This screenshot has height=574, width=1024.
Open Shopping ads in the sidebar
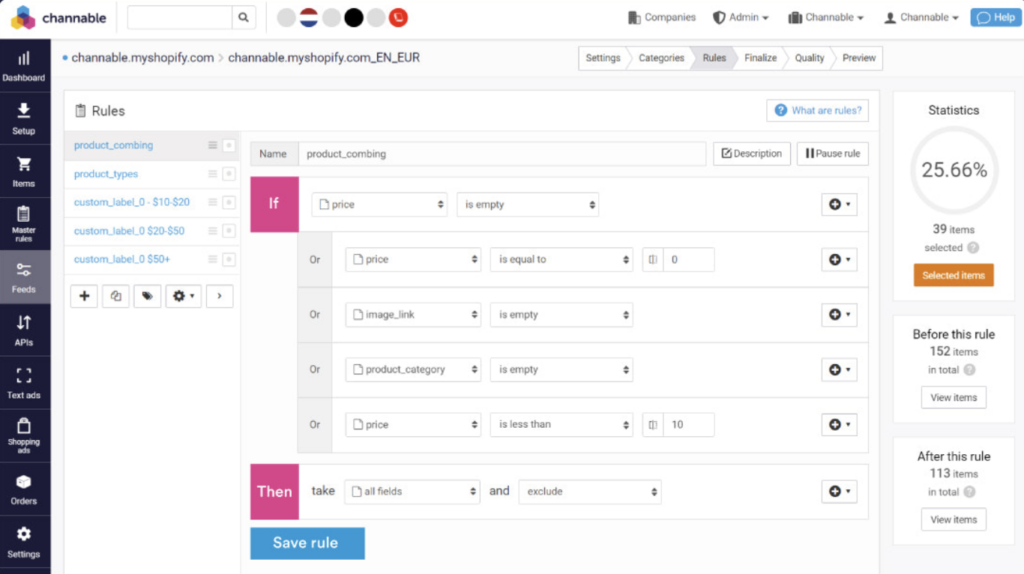tap(24, 436)
